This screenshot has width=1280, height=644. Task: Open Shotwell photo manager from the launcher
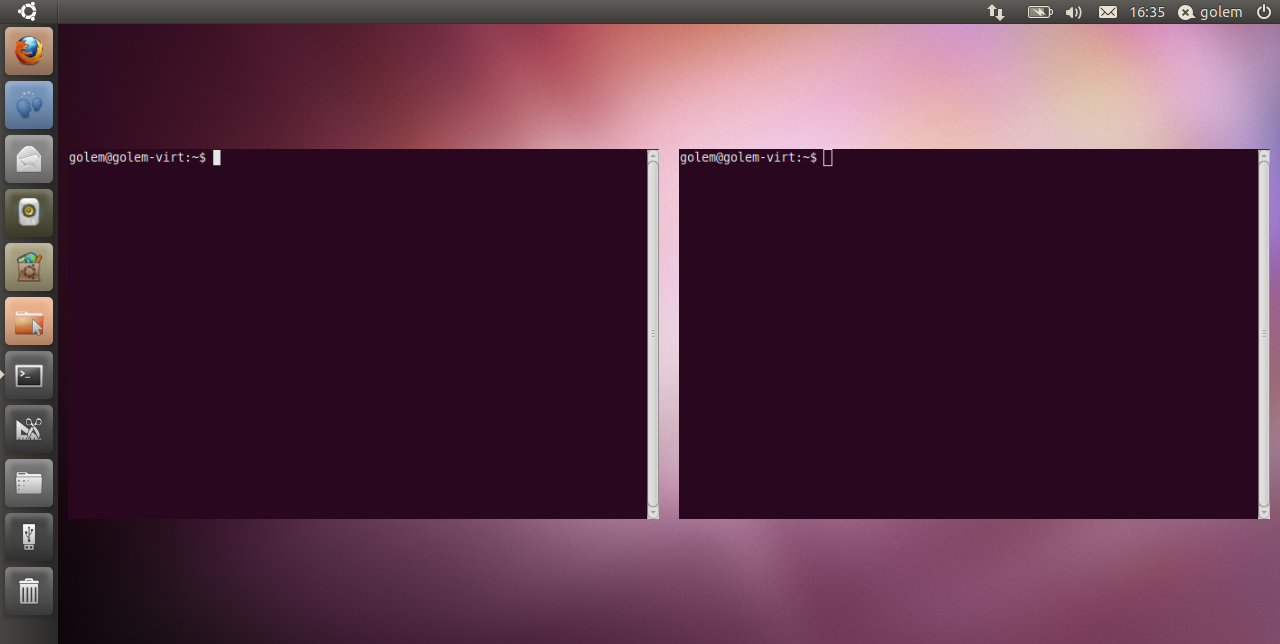tap(28, 265)
